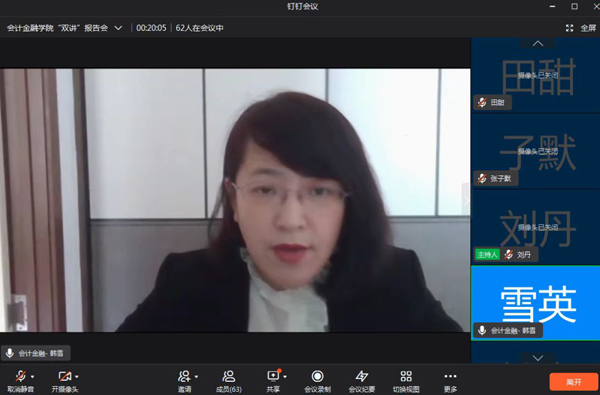Image resolution: width=600 pixels, height=395 pixels.
Task: Open the 更多 more options menu
Action: click(x=450, y=382)
